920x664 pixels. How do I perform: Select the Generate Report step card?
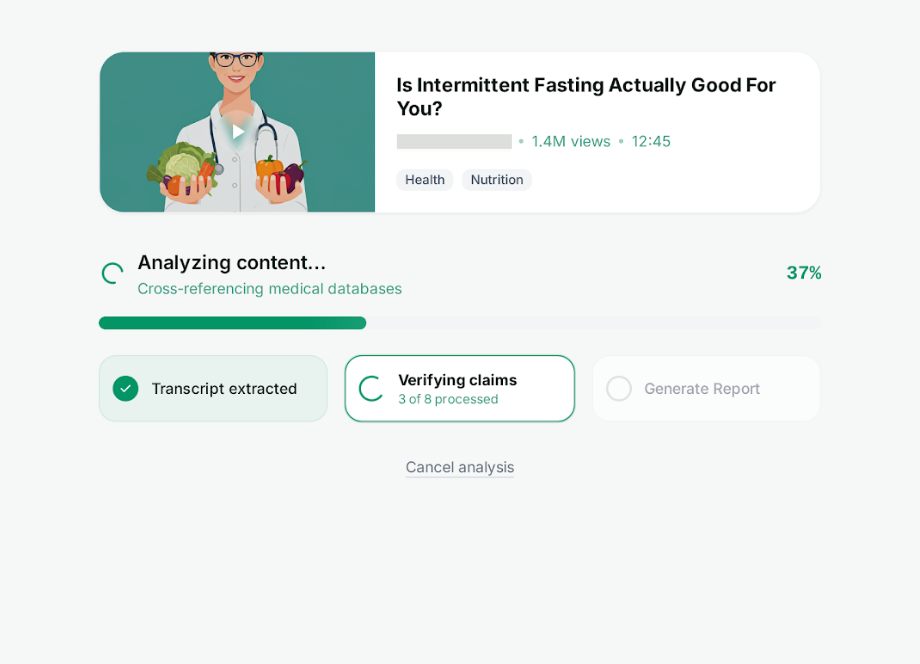pyautogui.click(x=706, y=388)
